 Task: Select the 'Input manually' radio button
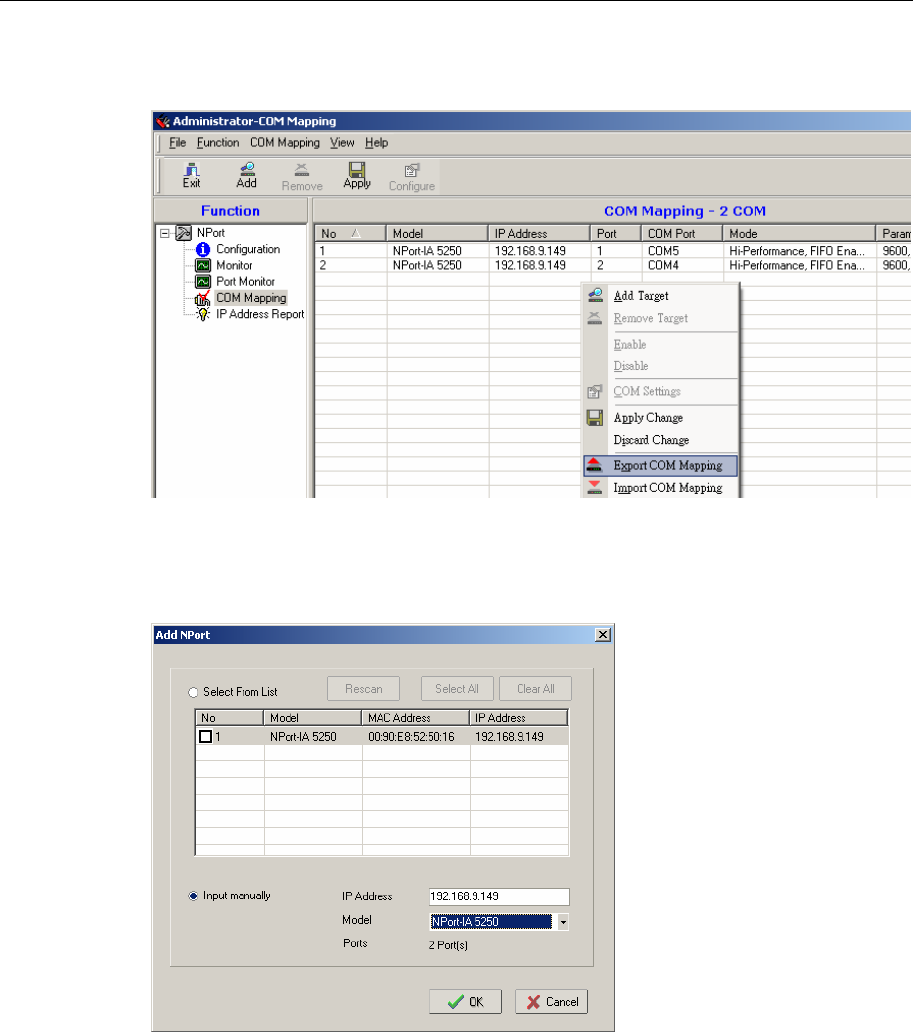193,896
